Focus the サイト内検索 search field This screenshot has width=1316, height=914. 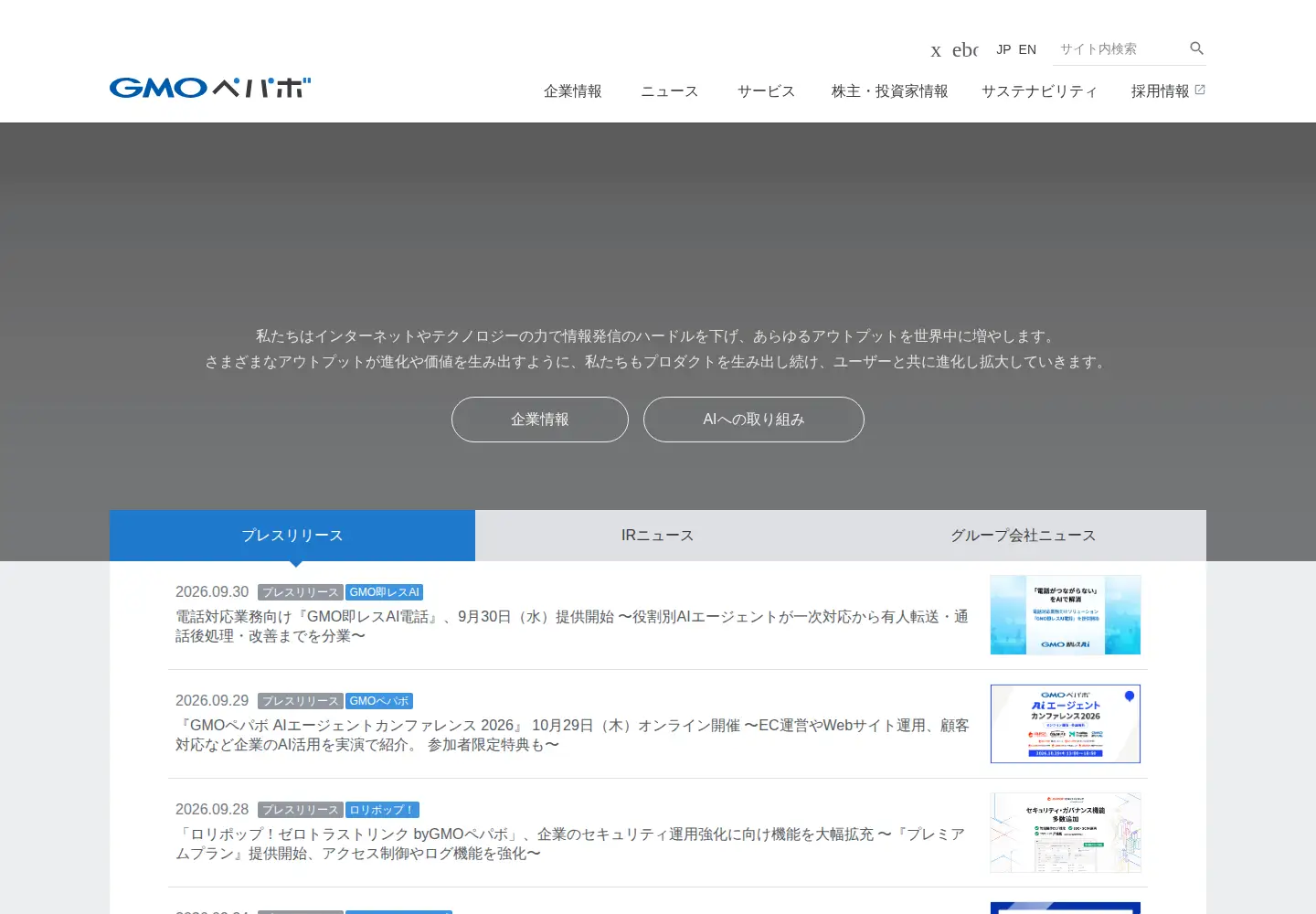click(1120, 49)
